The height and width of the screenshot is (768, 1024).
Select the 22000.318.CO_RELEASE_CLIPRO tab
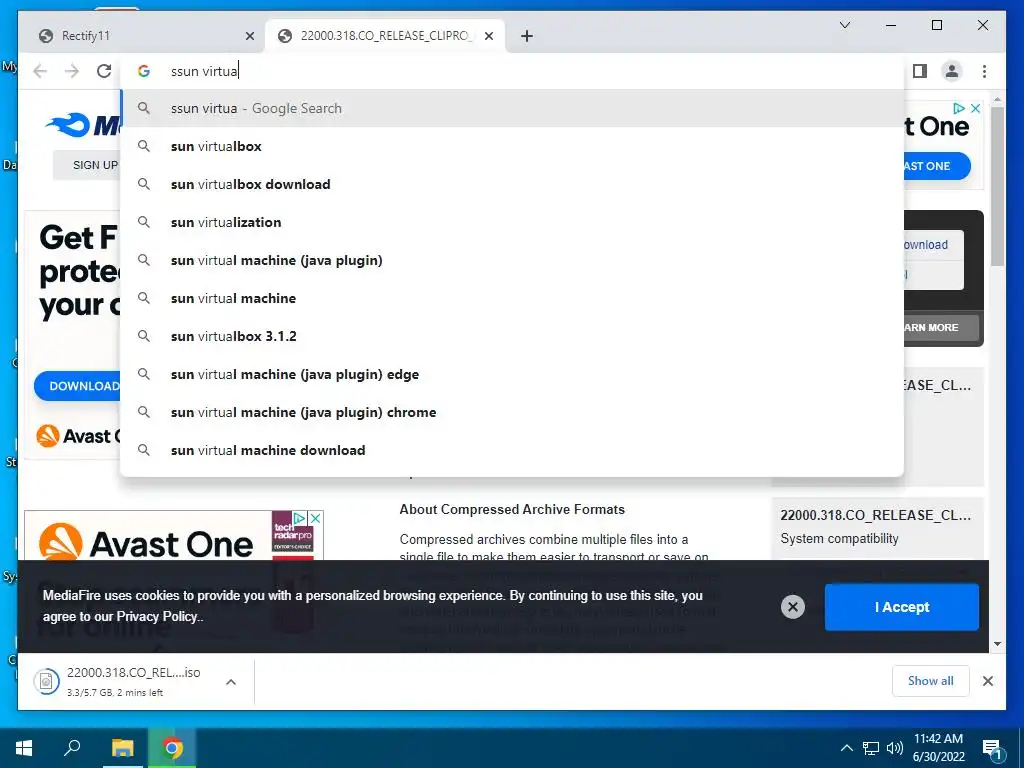pyautogui.click(x=385, y=36)
